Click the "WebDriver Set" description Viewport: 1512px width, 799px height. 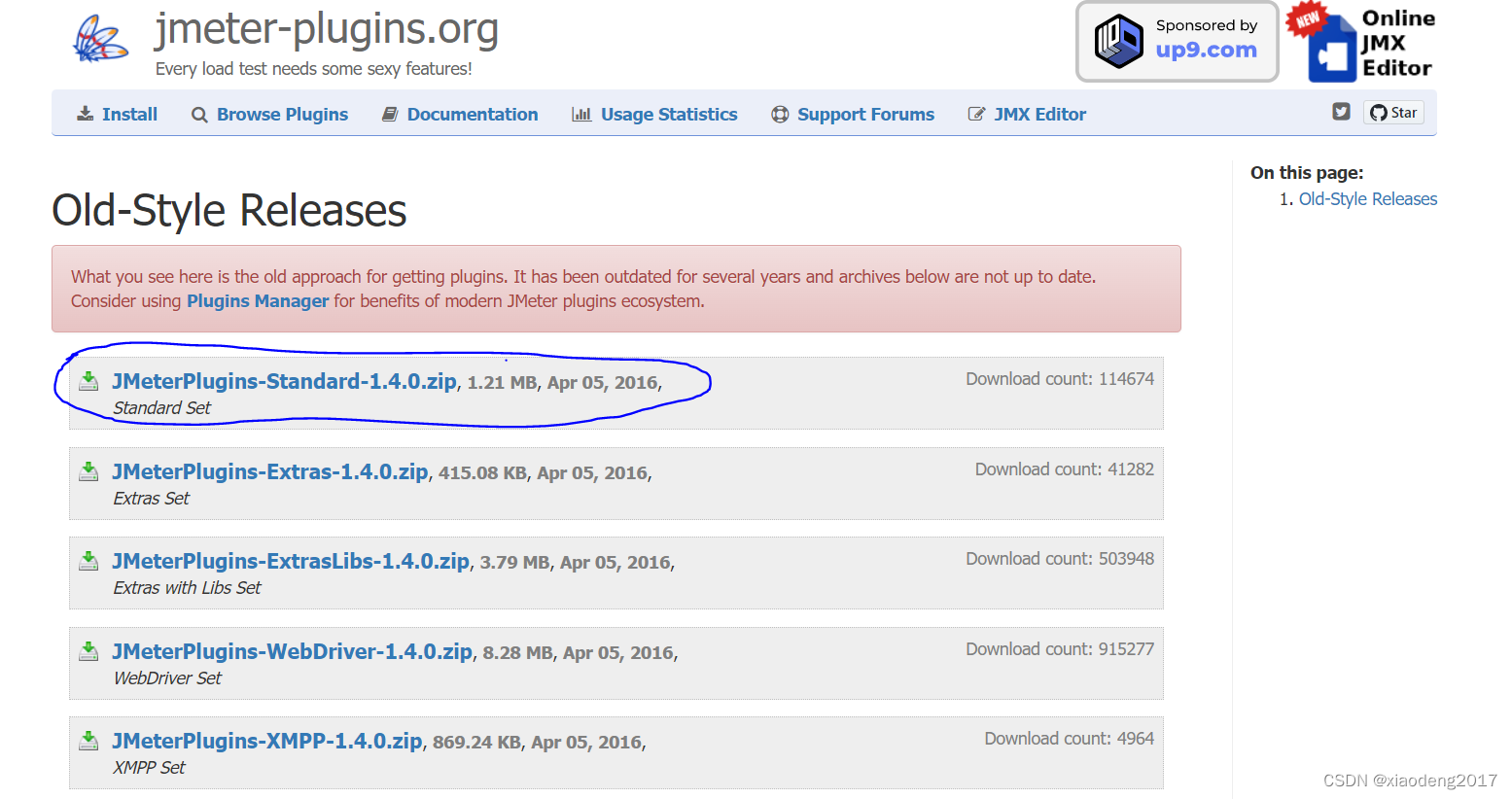(x=167, y=678)
